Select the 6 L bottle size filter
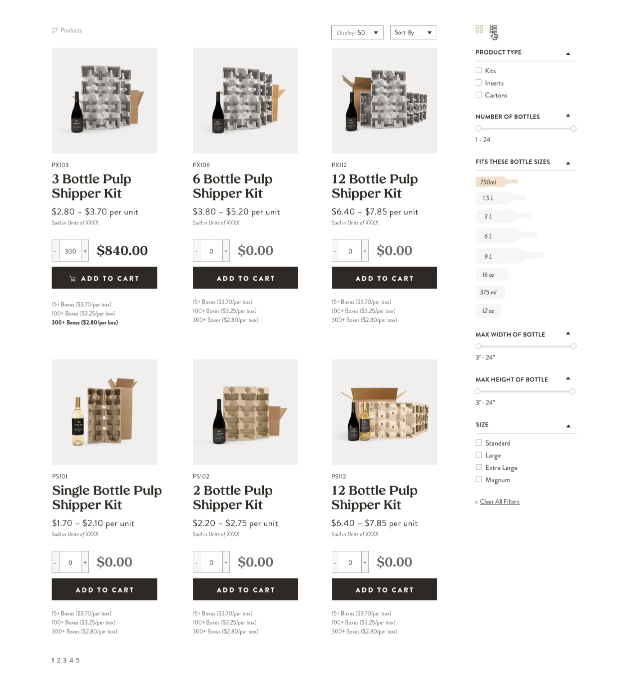The image size is (624, 695). point(506,236)
